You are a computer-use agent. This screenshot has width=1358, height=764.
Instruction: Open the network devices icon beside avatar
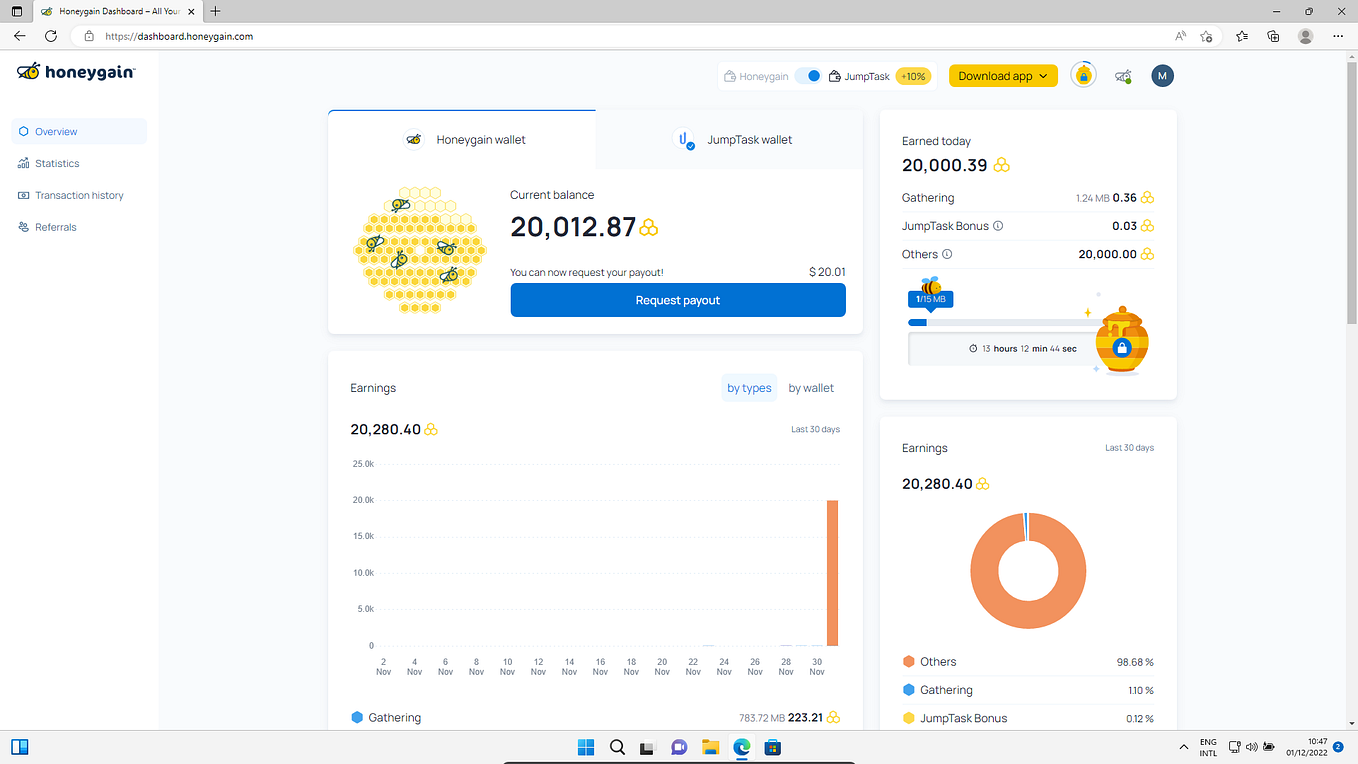[1123, 76]
